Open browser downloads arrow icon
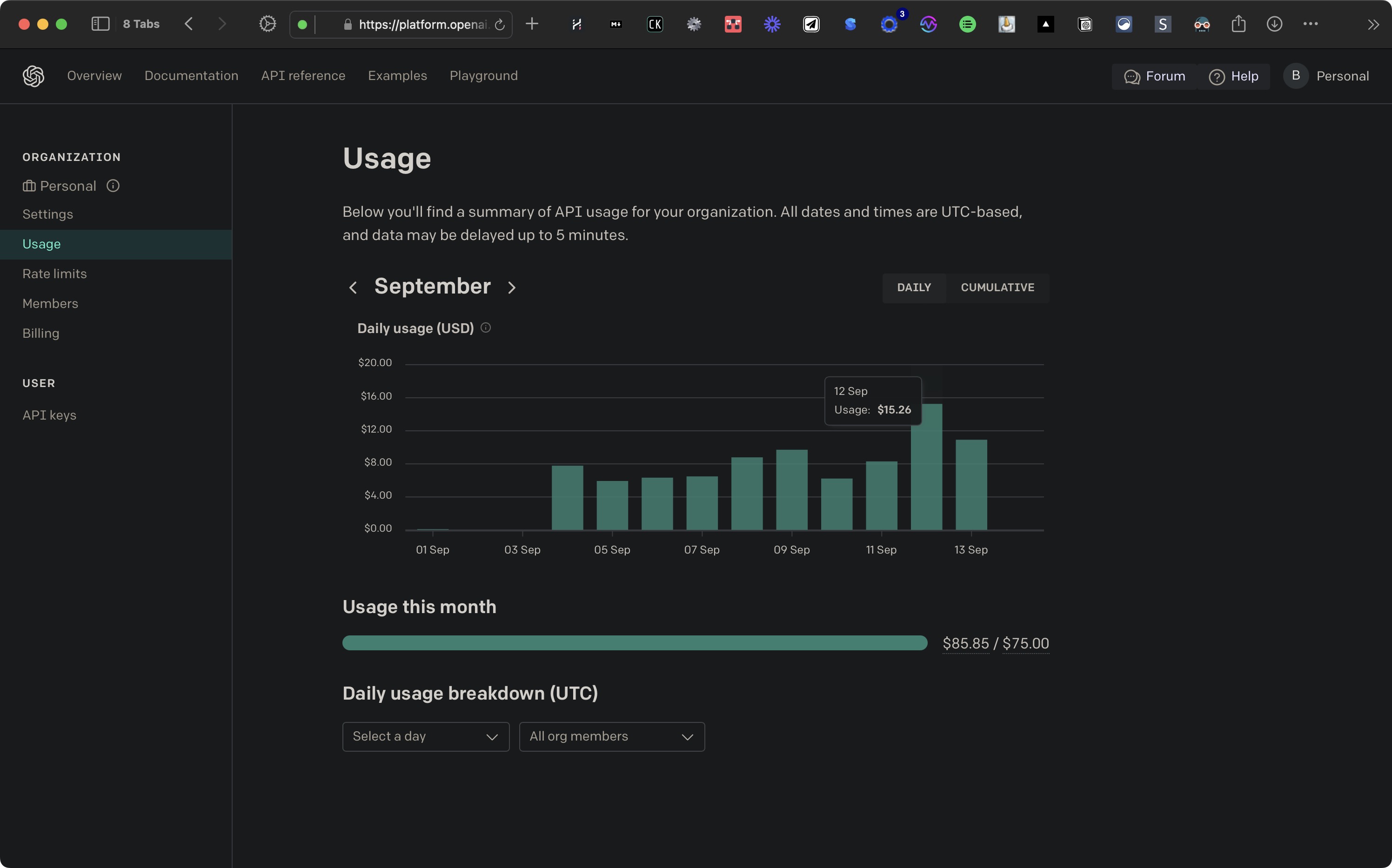1392x868 pixels. click(1274, 24)
